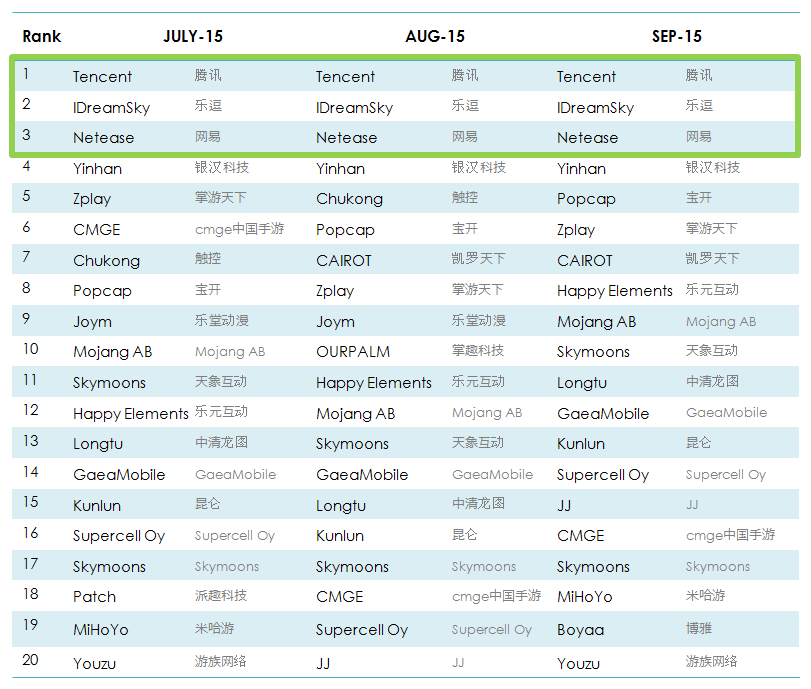811x689 pixels.
Task: Select 'Youzu' in the JULY-15 column
Action: [x=94, y=664]
